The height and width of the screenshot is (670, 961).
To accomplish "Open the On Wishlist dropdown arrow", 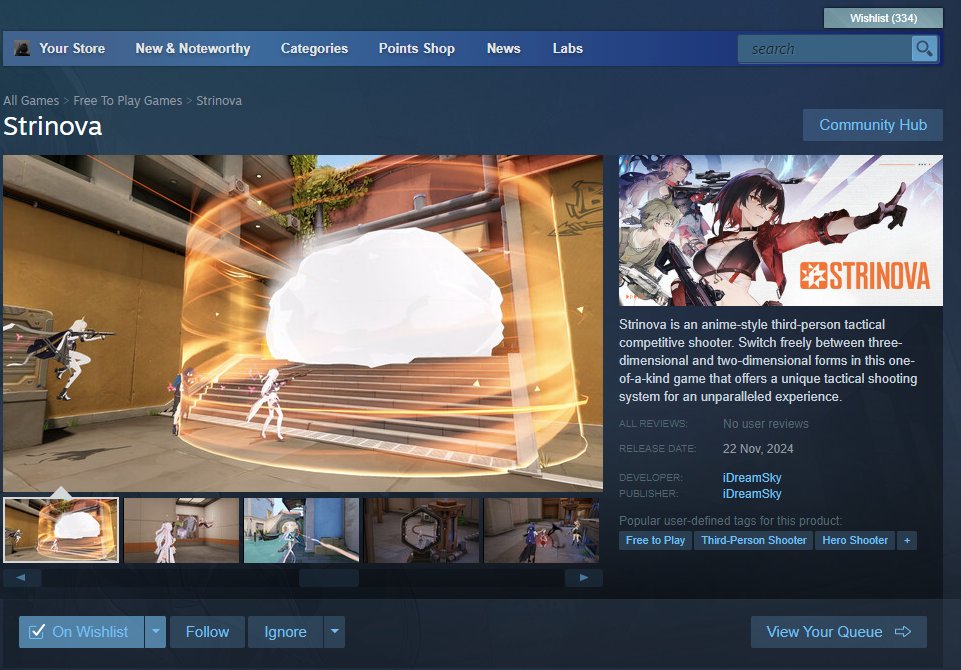I will click(156, 631).
